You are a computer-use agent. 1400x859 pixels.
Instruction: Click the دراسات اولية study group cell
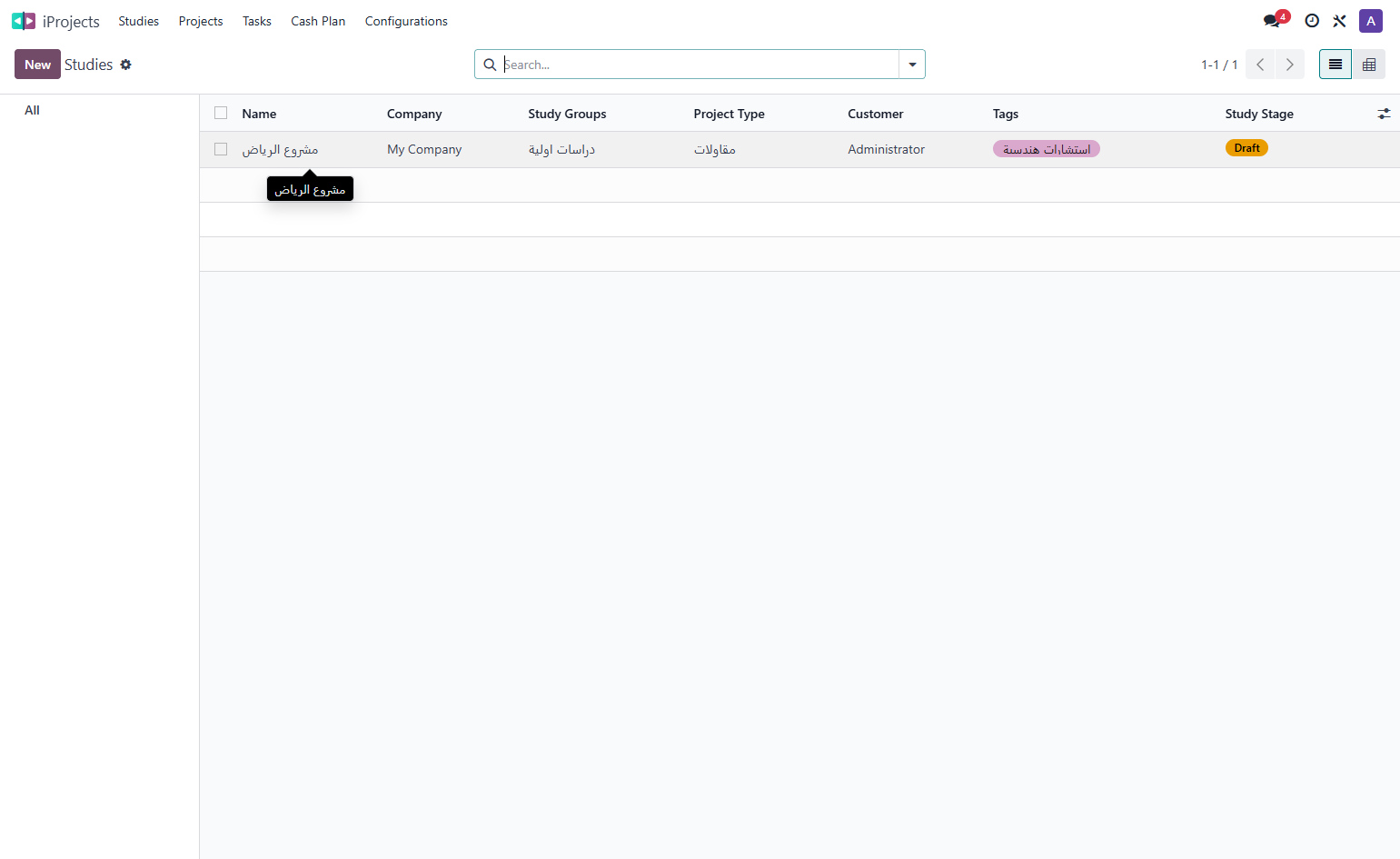(561, 149)
